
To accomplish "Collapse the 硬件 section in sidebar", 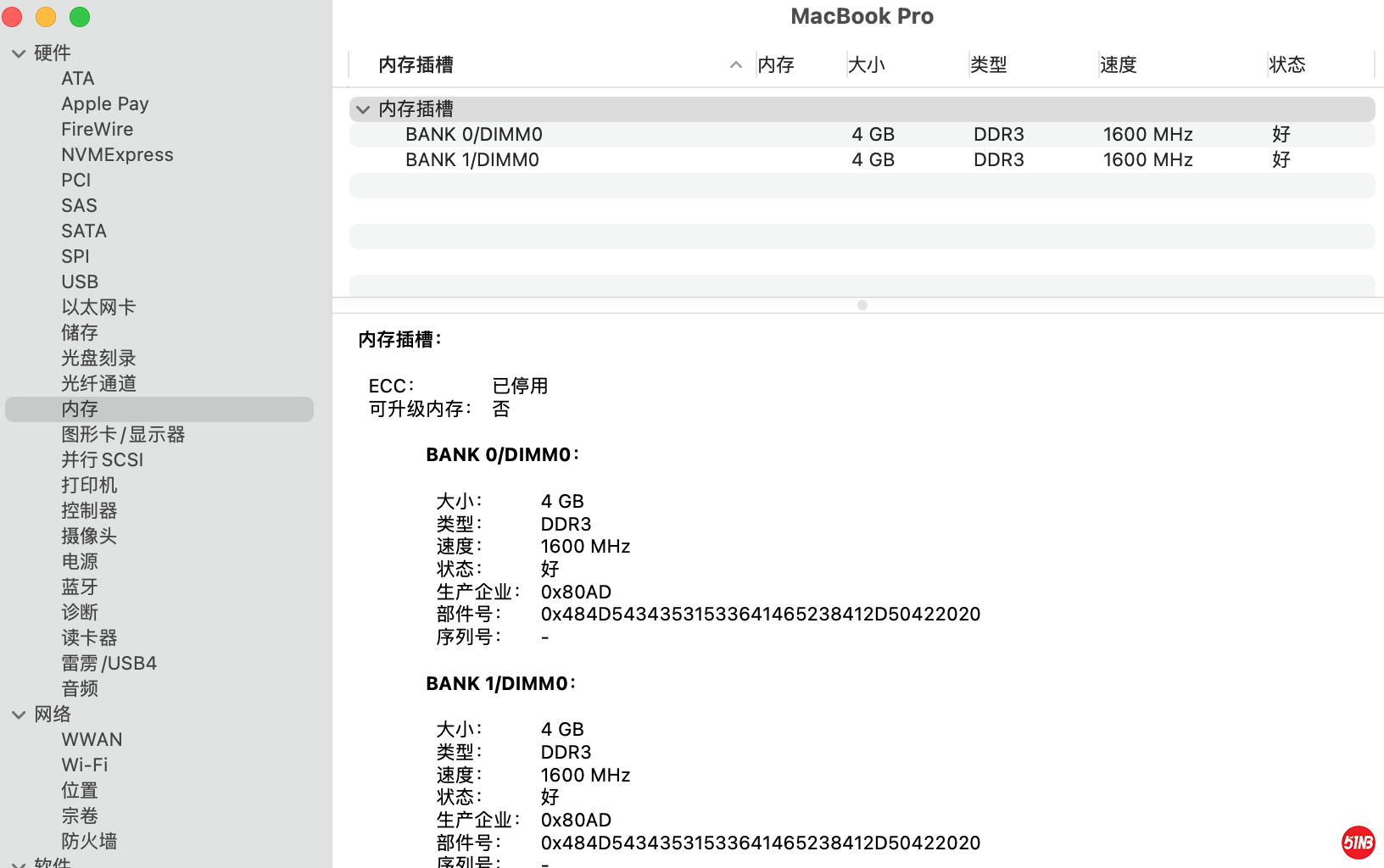I will pos(19,53).
